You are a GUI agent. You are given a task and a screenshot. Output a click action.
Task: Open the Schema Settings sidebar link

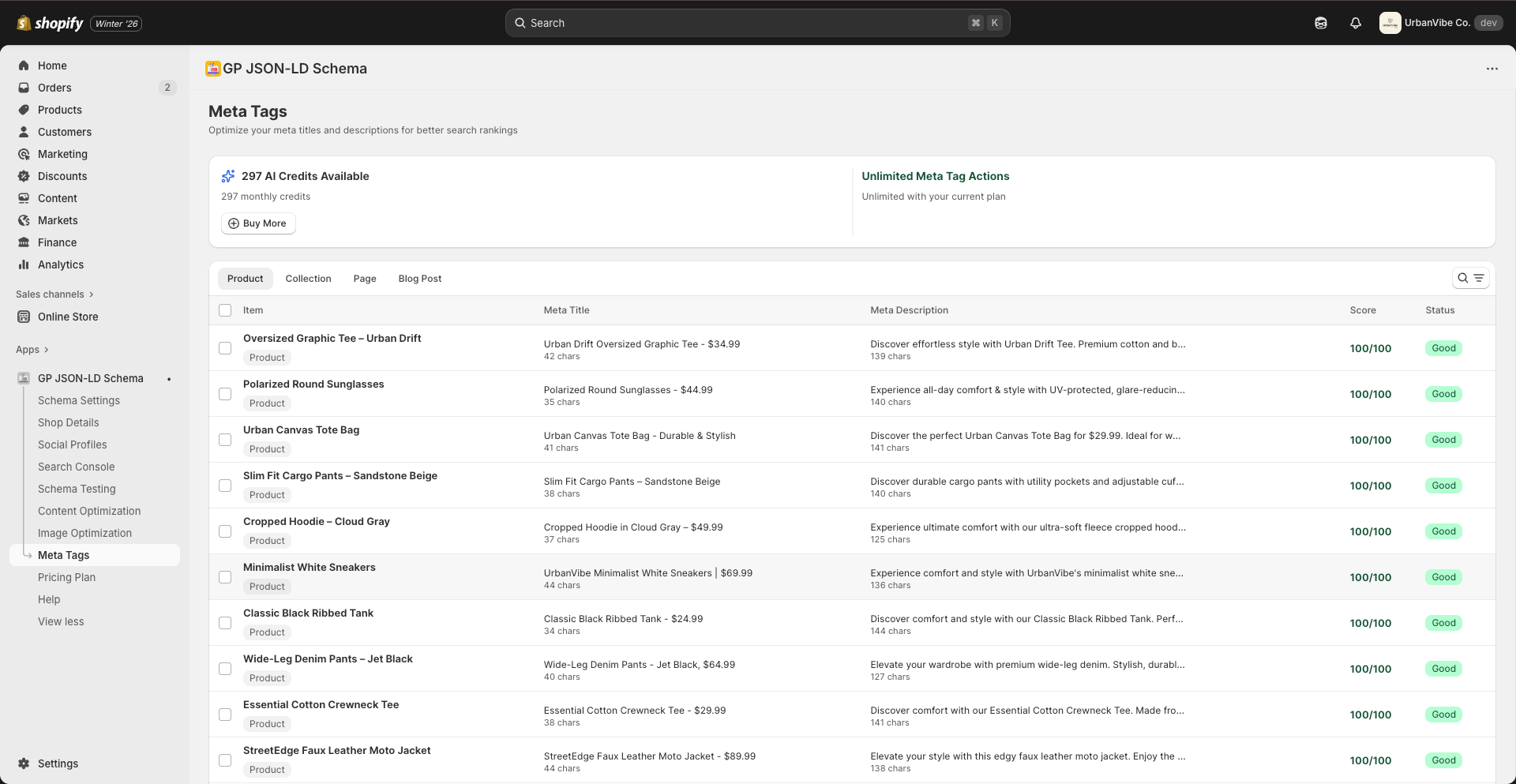coord(79,400)
